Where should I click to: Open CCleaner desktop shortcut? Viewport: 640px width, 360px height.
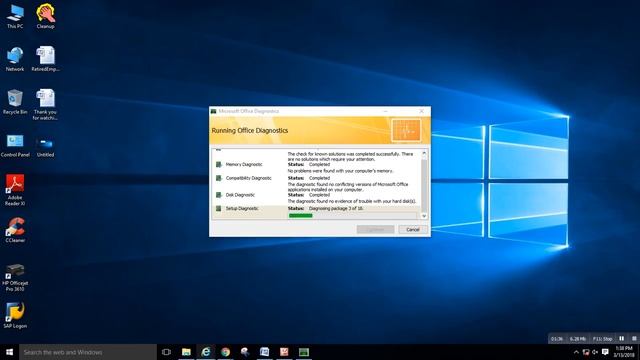click(x=15, y=230)
